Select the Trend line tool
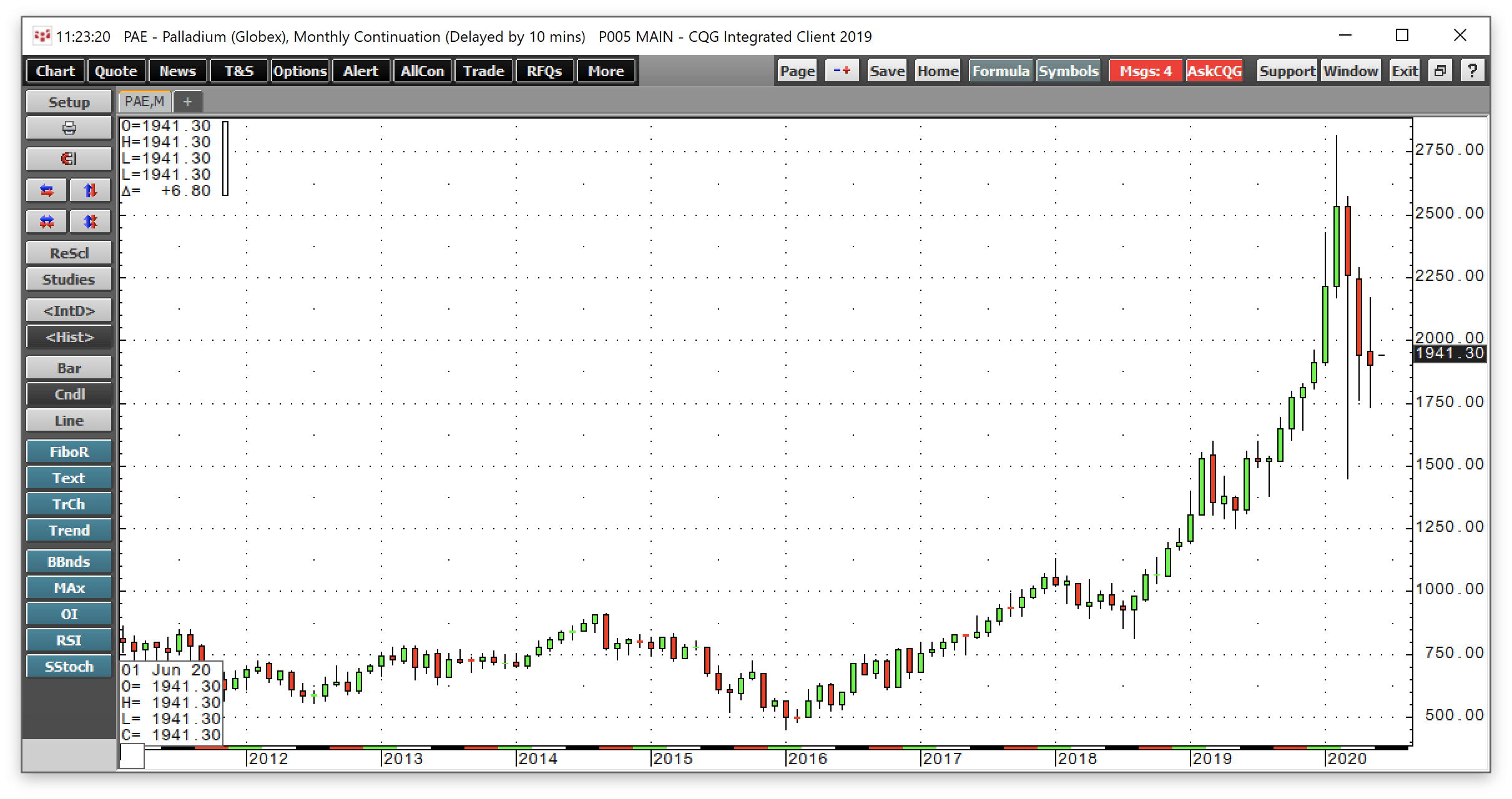 pyautogui.click(x=69, y=530)
